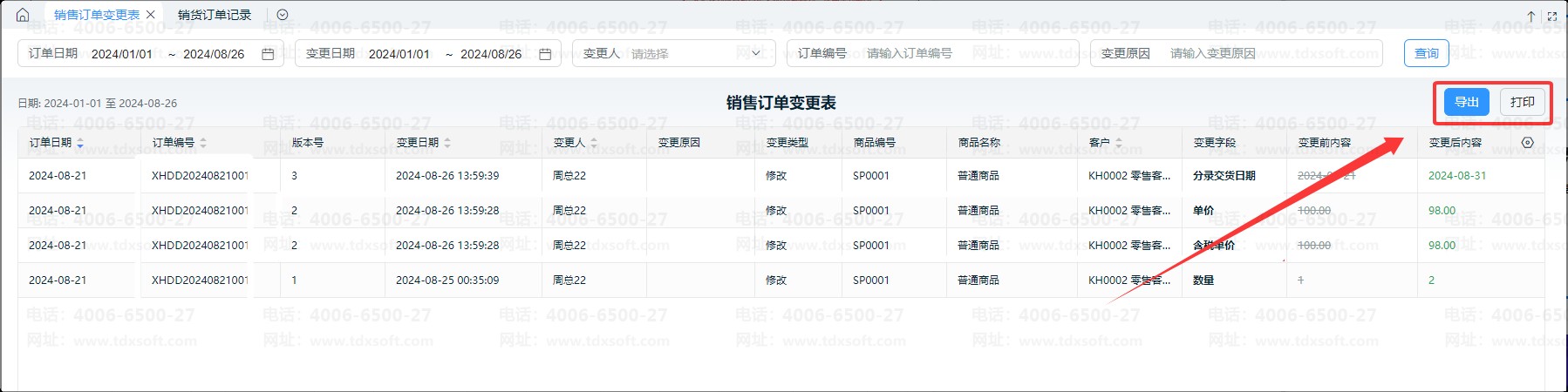1568x392 pixels.
Task: Sort the 客户 column
Action: (1119, 143)
